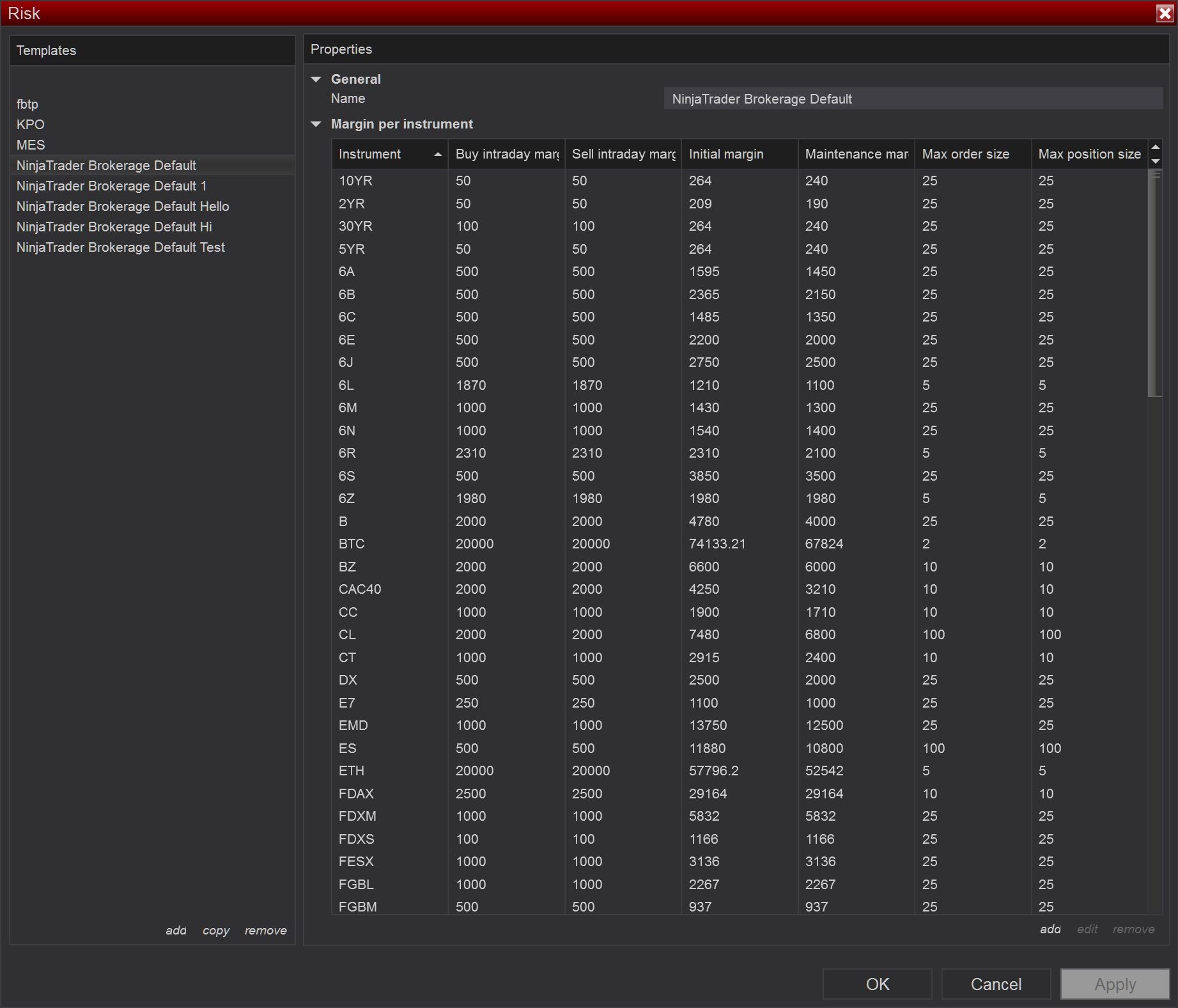Select the FESX instrument row
Image resolution: width=1178 pixels, height=1008 pixels.
740,862
